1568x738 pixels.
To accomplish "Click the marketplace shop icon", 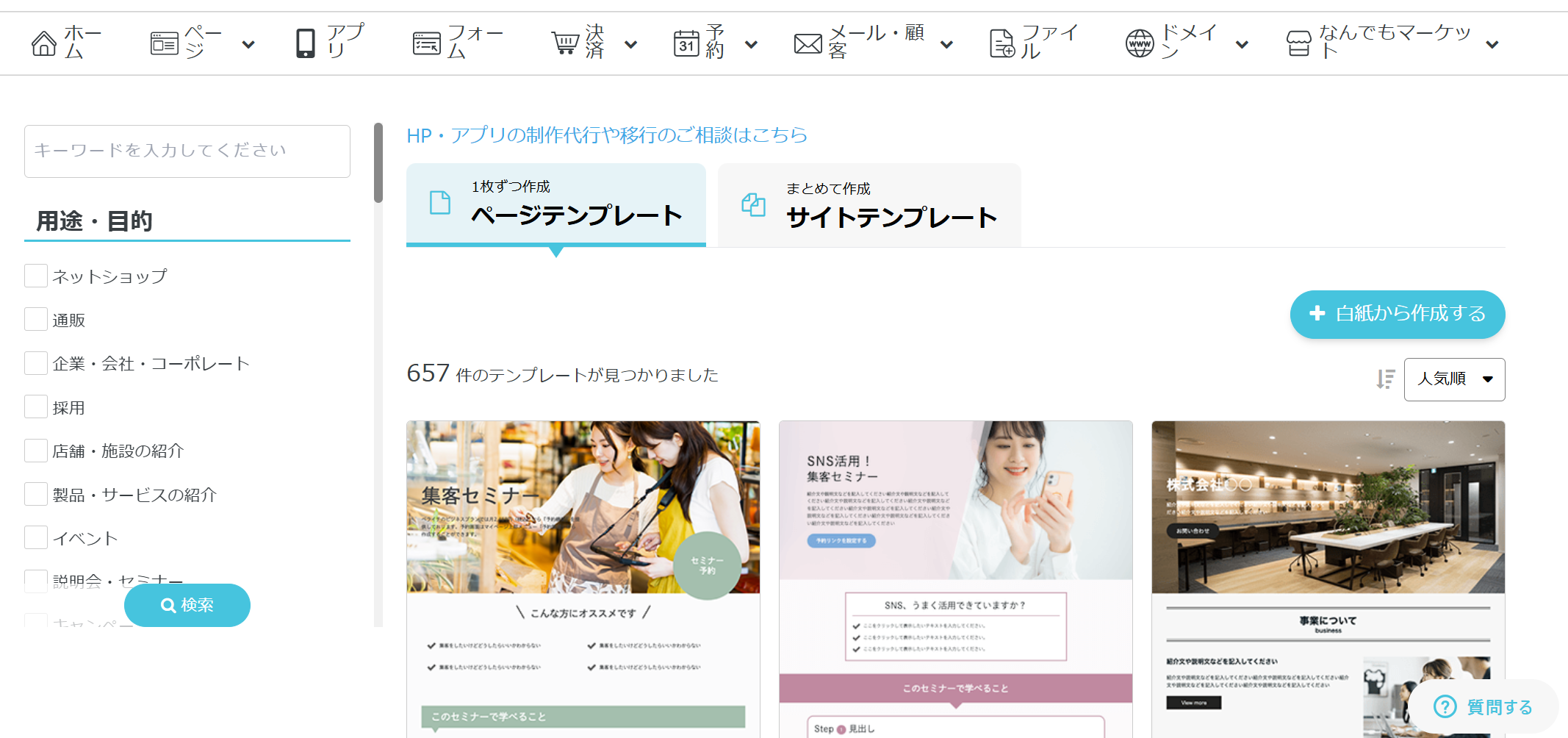I will 1298,43.
